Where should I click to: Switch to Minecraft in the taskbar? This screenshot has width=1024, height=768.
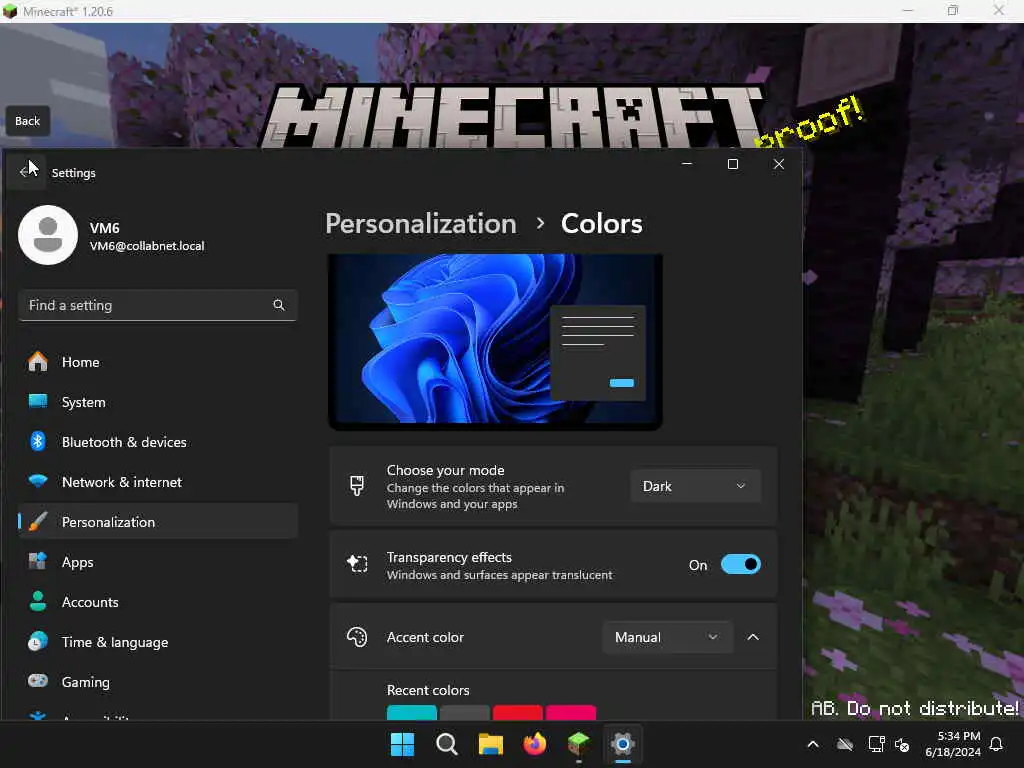click(579, 744)
